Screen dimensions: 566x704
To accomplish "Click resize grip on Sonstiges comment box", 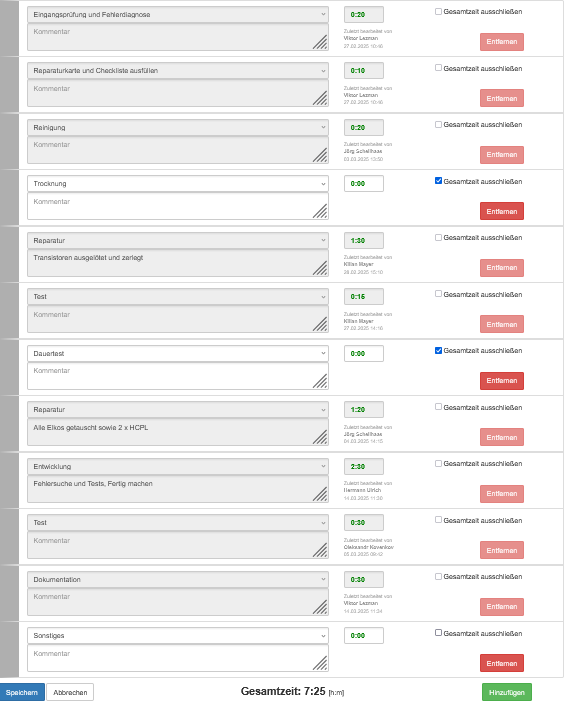I will click(x=320, y=663).
